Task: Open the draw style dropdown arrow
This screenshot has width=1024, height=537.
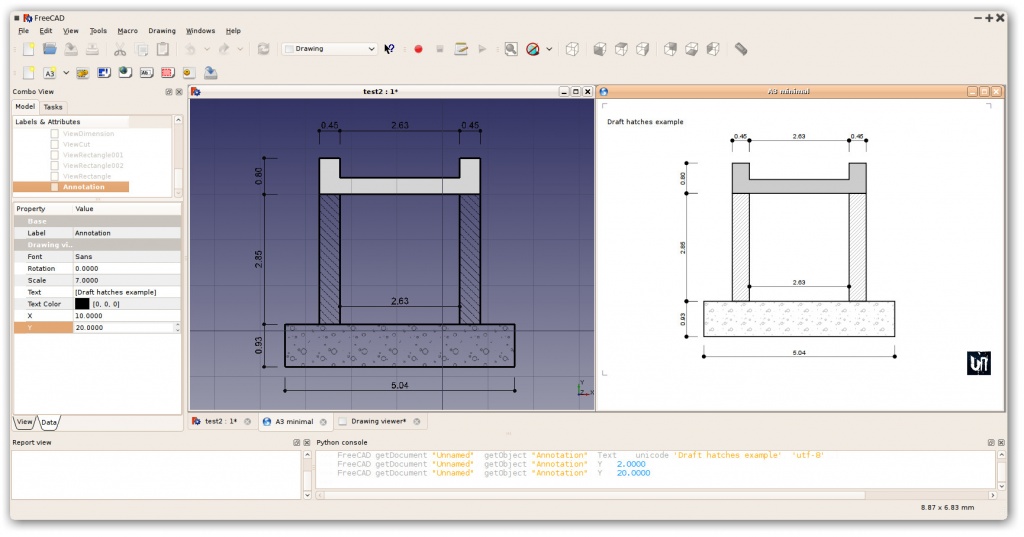Action: pyautogui.click(x=549, y=49)
